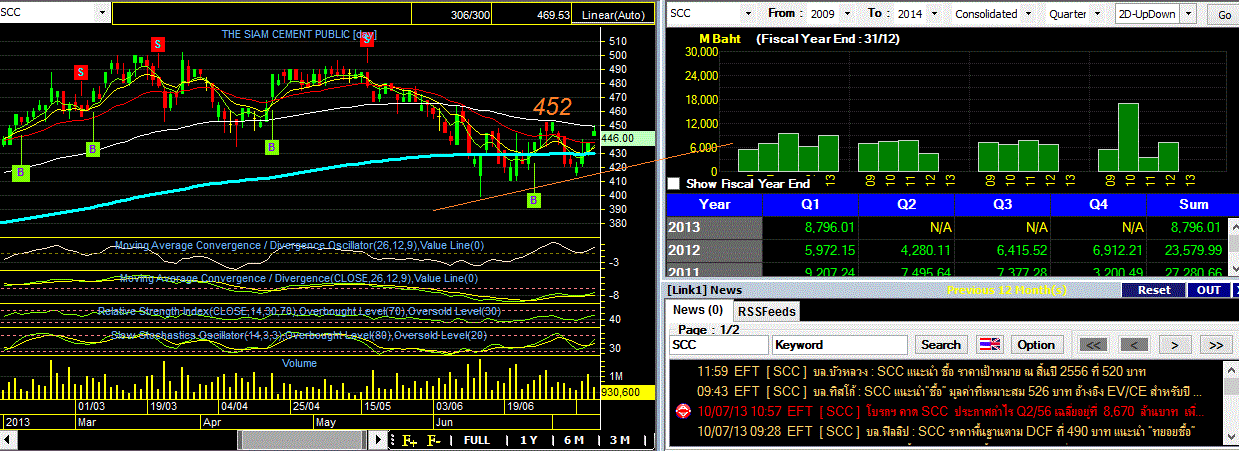The height and width of the screenshot is (451, 1243).
Task: Click the news list scroll-up arrow
Action: [x=1230, y=368]
